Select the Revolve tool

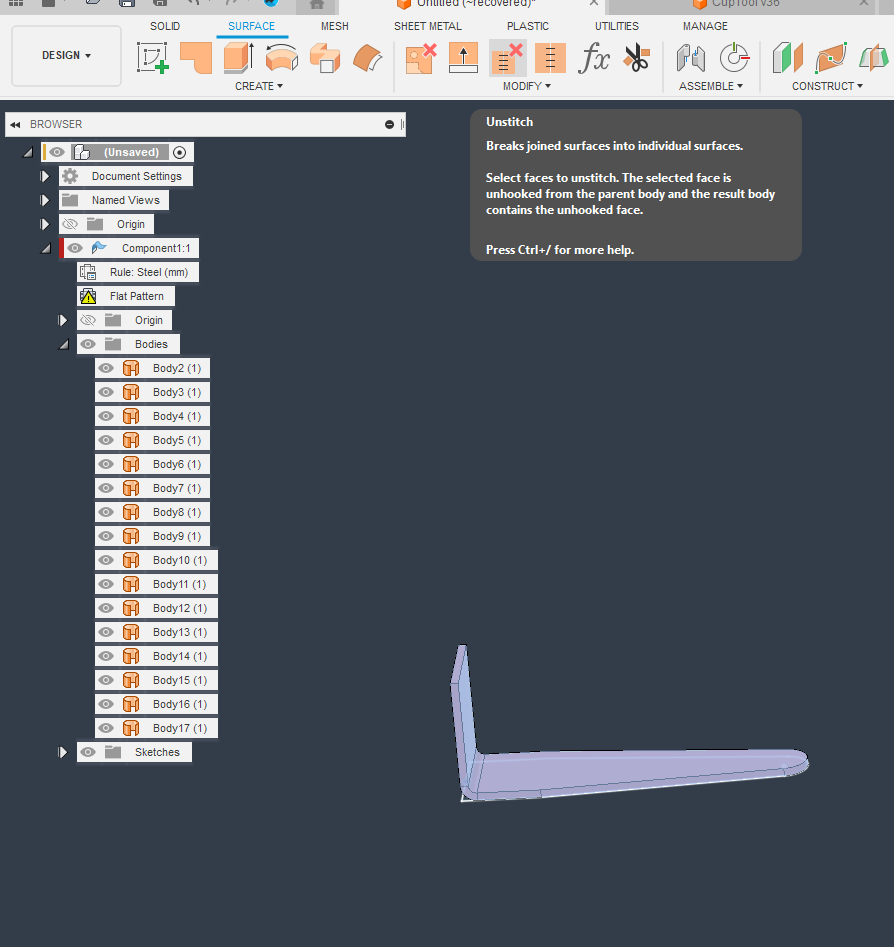click(x=281, y=60)
